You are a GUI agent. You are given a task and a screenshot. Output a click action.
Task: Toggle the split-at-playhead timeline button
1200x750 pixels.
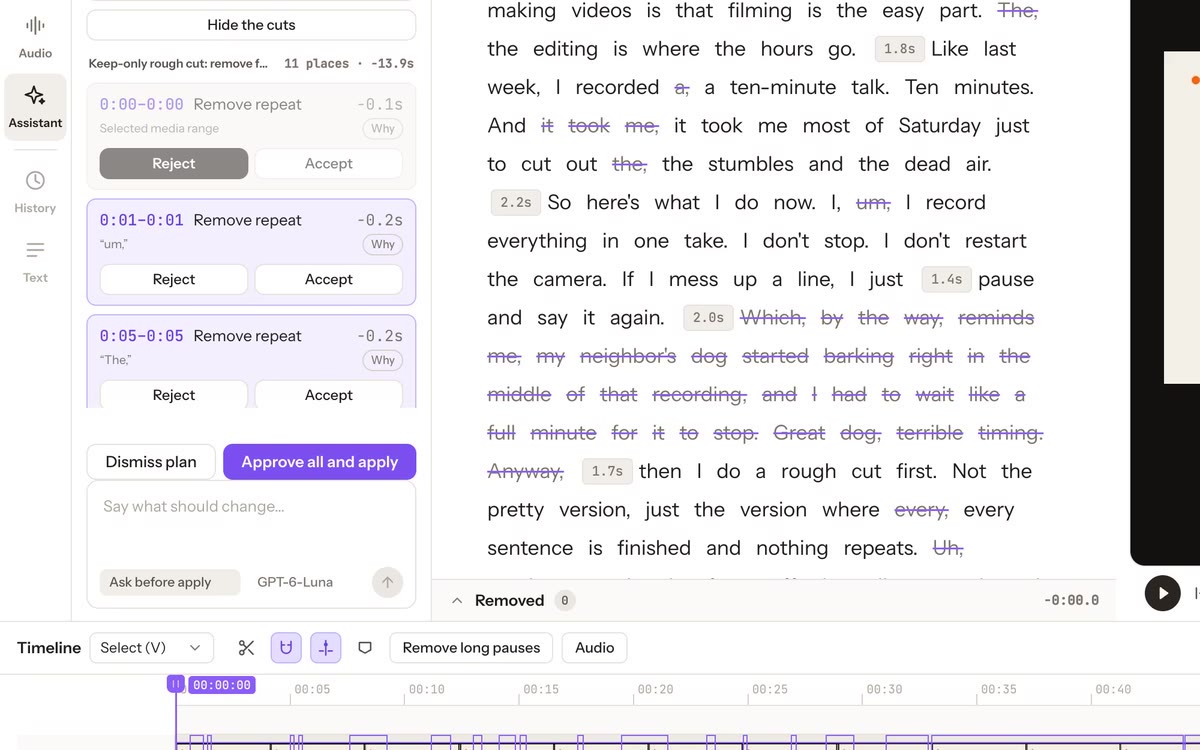[x=325, y=648]
